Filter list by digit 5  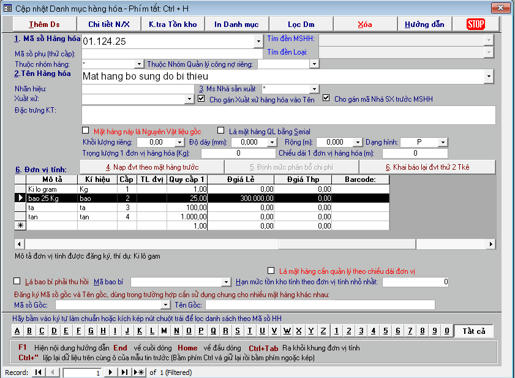point(386,331)
